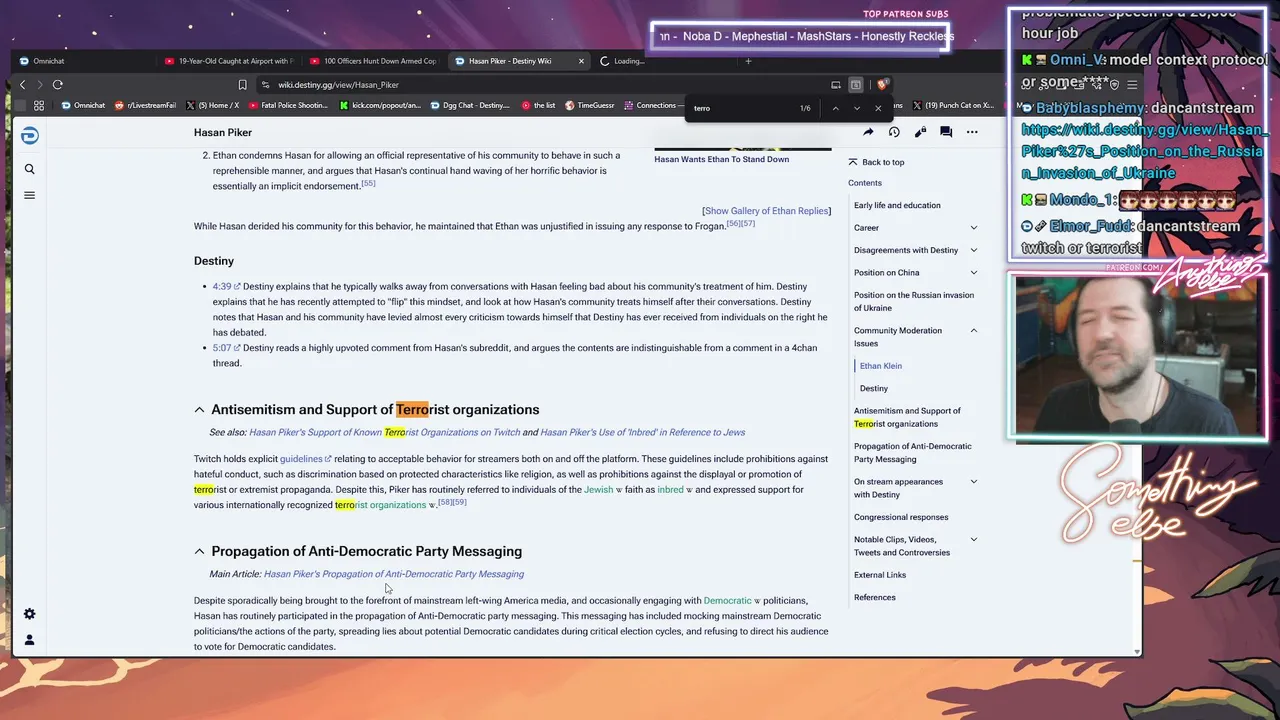Expand On stream appearances with Destiny chevron
Image resolution: width=1280 pixels, height=720 pixels.
pos(973,482)
